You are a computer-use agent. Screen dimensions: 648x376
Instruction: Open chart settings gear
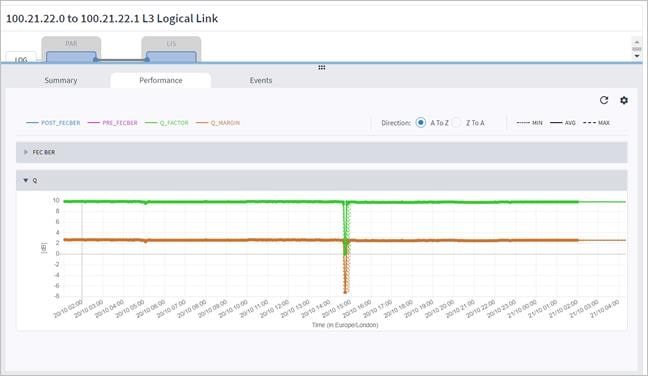(624, 100)
